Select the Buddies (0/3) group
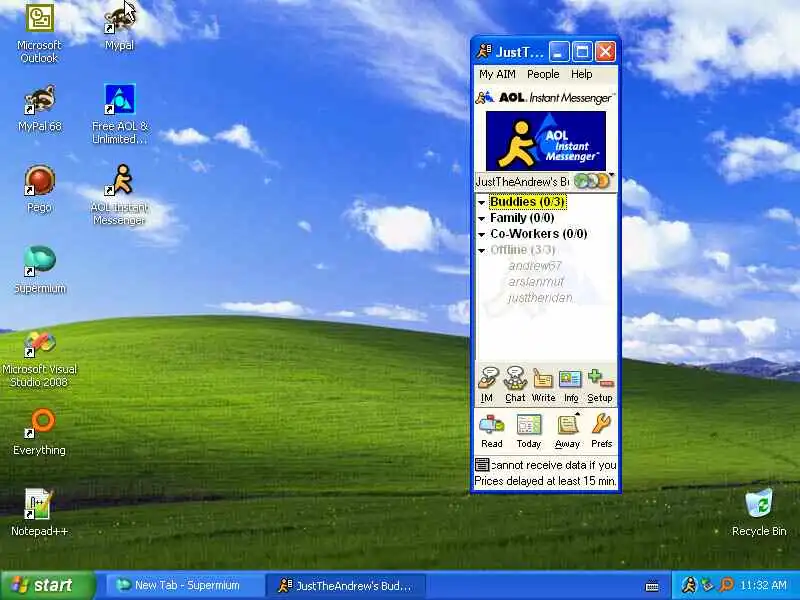800x600 pixels. pyautogui.click(x=528, y=202)
